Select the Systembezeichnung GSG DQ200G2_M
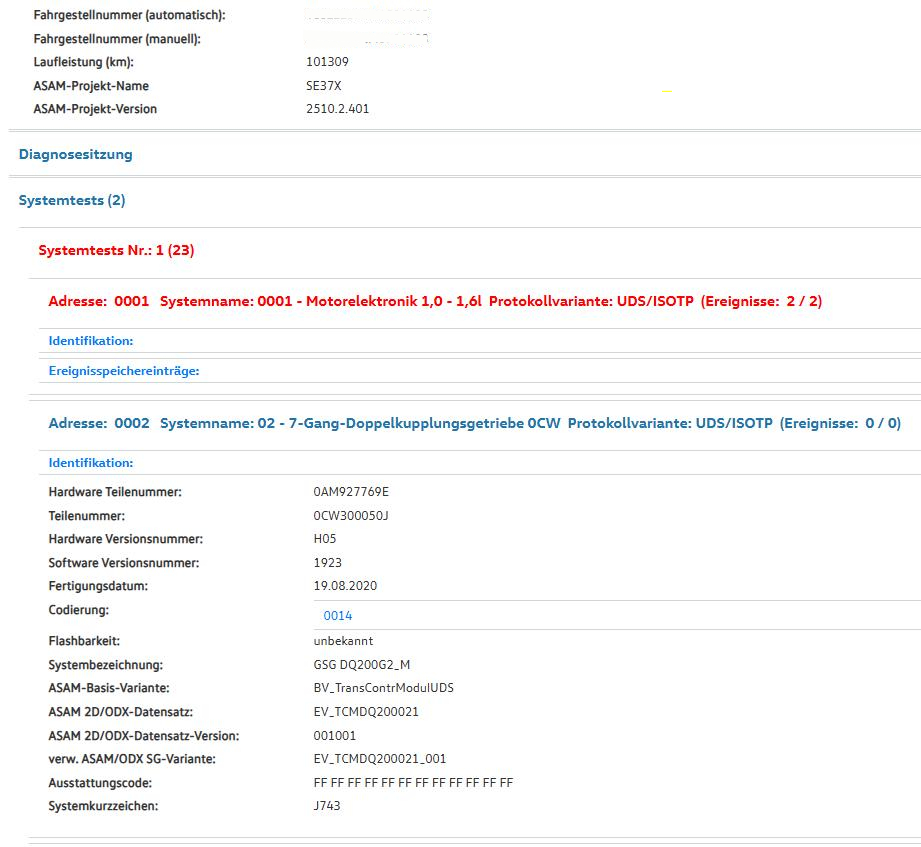The height and width of the screenshot is (847, 921). point(361,665)
